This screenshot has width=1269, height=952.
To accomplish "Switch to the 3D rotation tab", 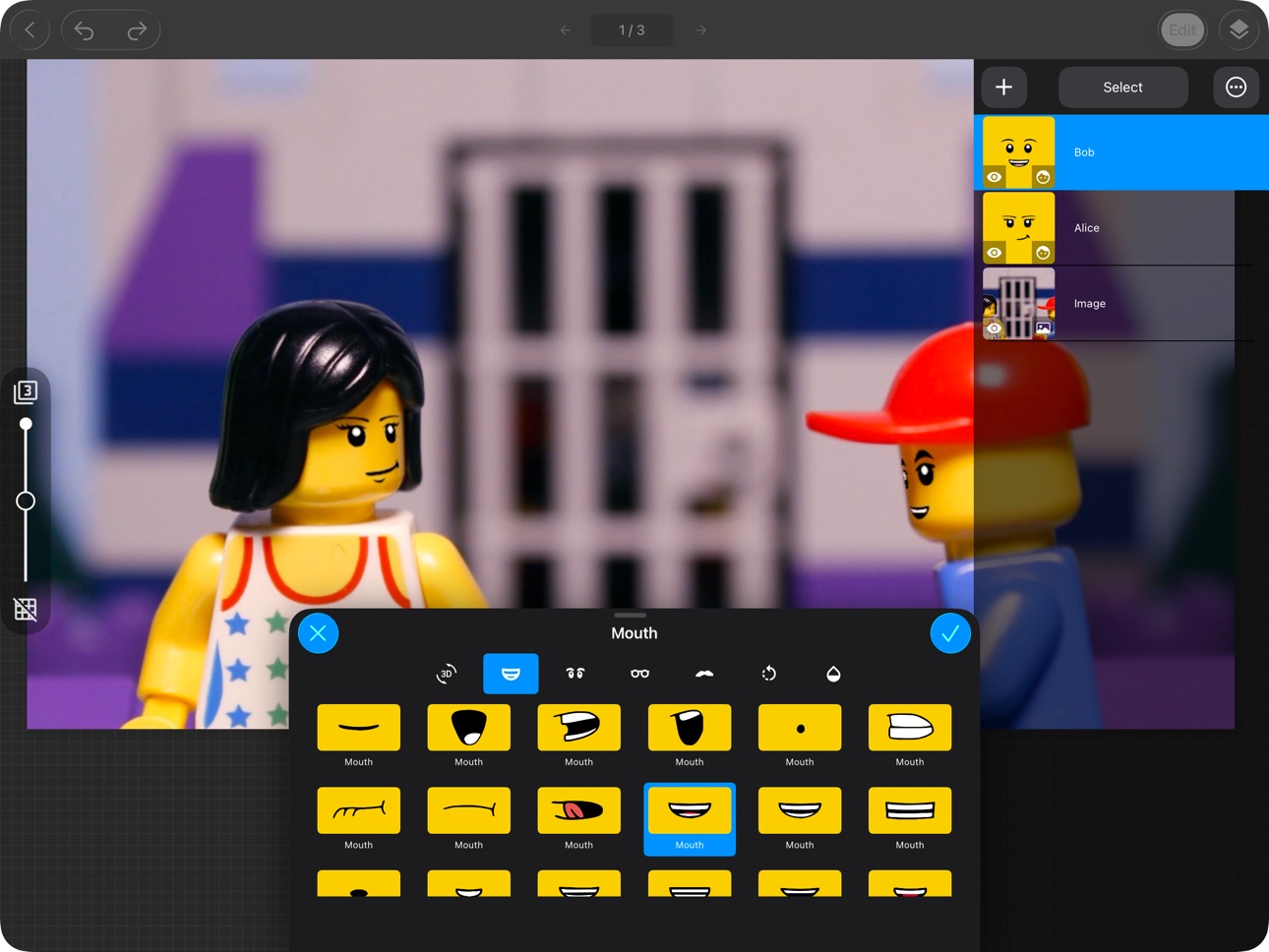I will [x=447, y=674].
